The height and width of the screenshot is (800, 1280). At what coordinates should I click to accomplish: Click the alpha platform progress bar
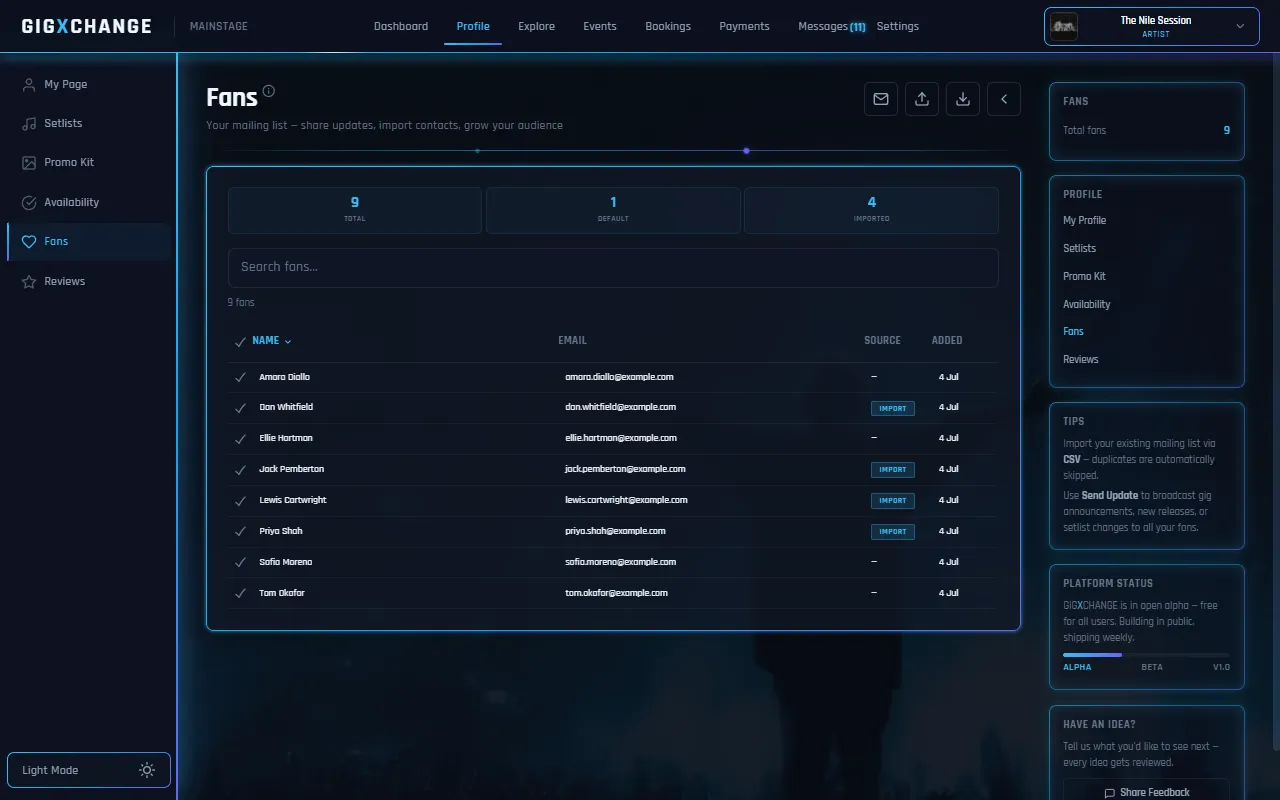pyautogui.click(x=1146, y=655)
